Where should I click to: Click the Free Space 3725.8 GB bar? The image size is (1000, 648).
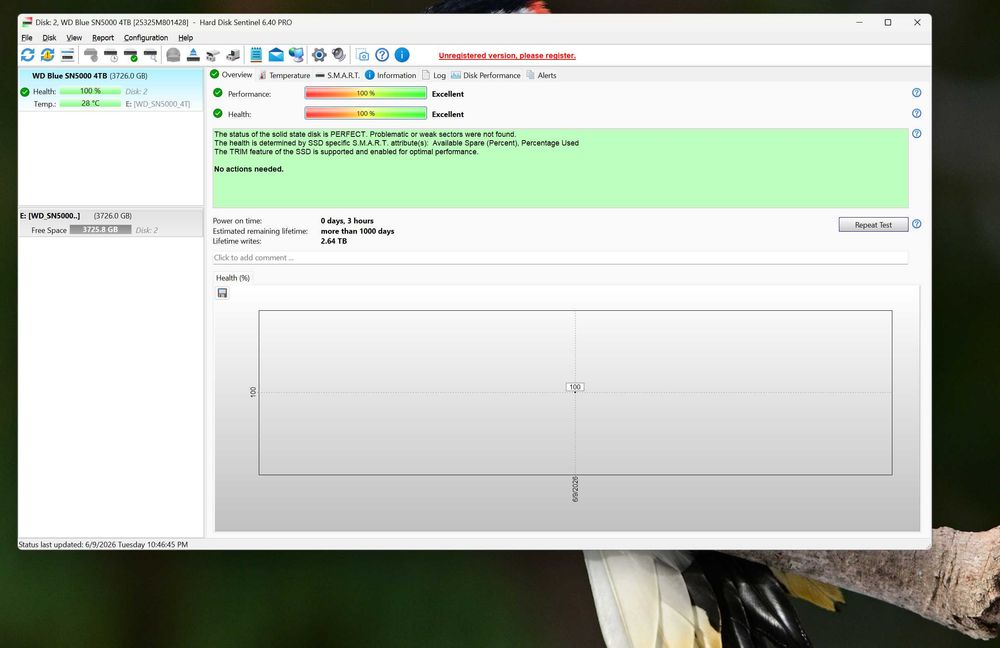tap(100, 230)
